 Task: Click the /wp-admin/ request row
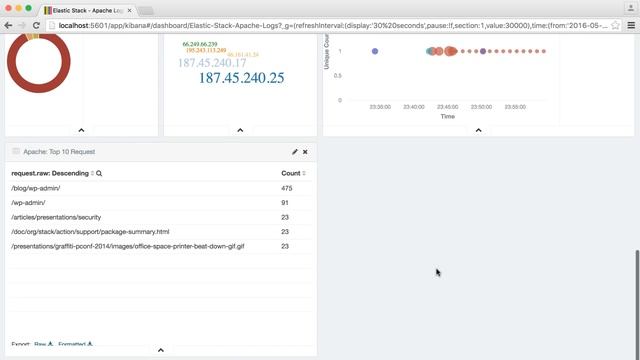(x=161, y=203)
